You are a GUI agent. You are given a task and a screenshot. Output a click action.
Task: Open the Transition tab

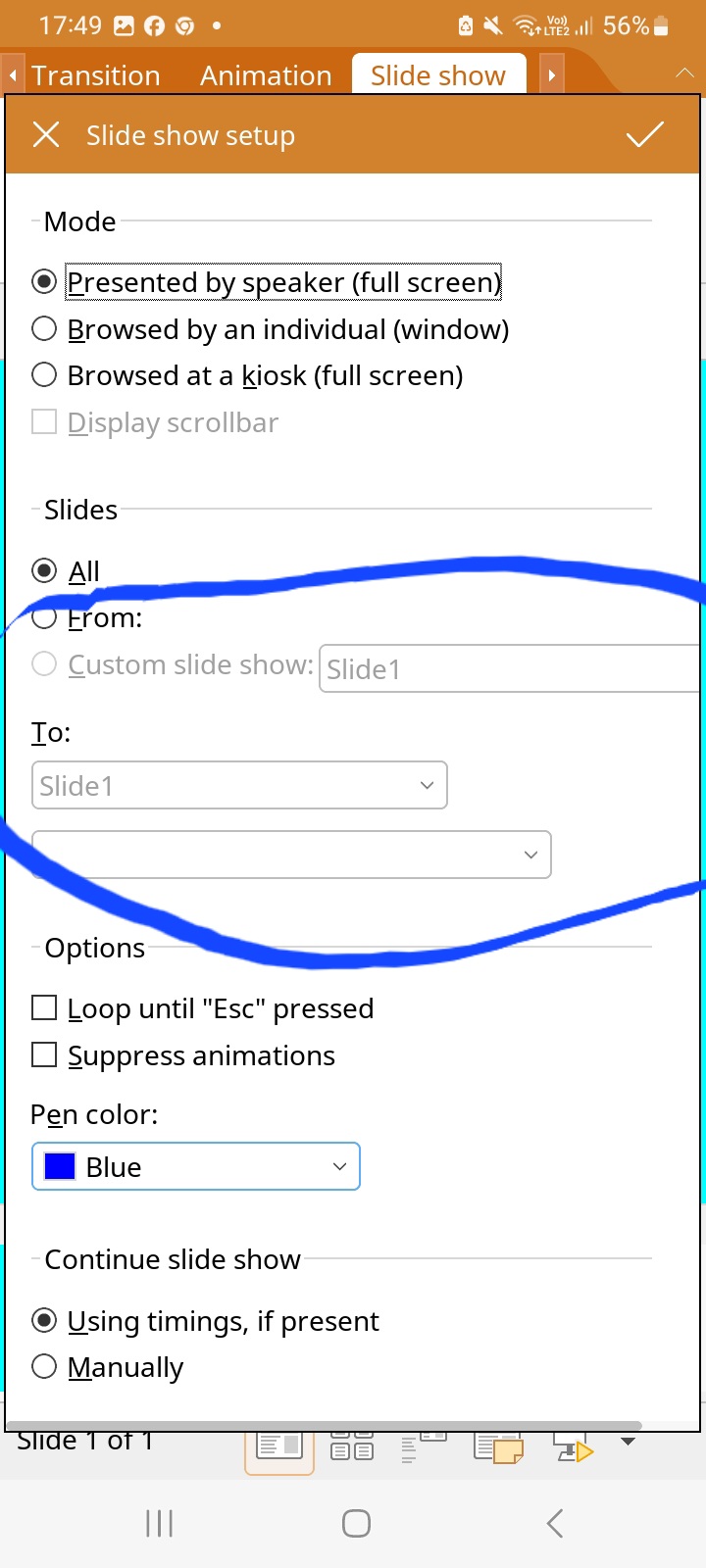coord(95,75)
